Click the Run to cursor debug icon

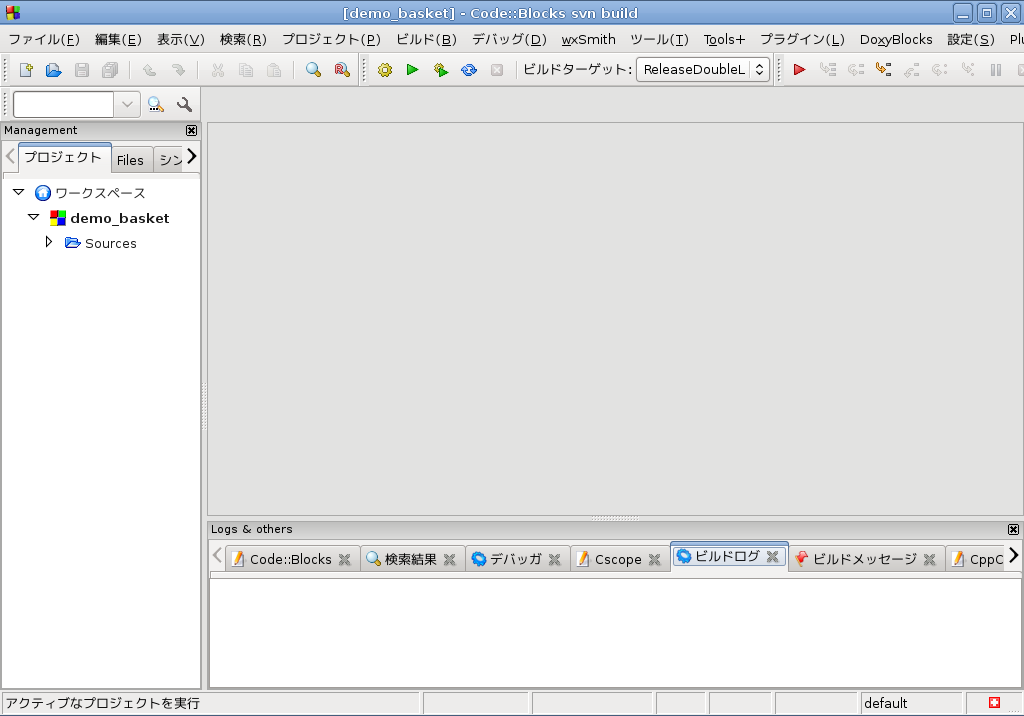click(827, 69)
